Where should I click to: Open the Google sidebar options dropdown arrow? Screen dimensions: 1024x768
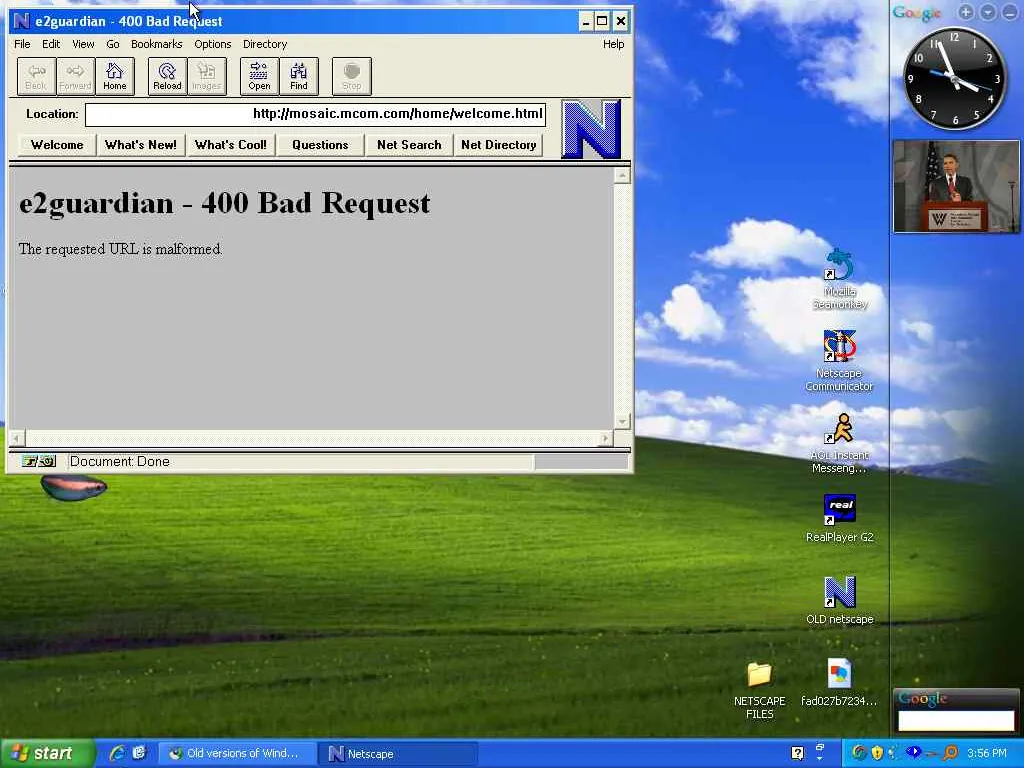tap(988, 12)
